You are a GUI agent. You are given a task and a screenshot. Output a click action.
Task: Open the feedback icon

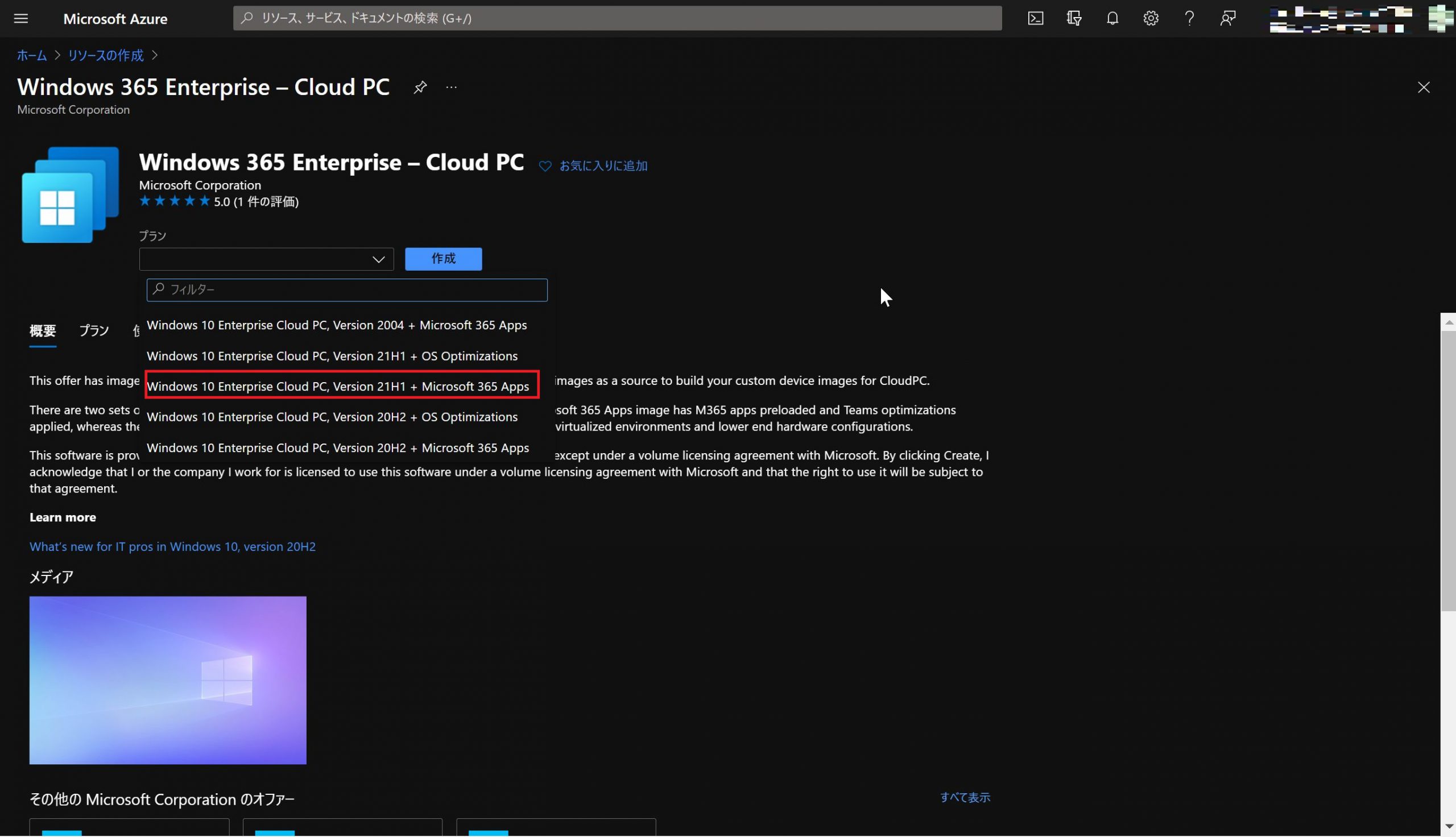click(1227, 18)
